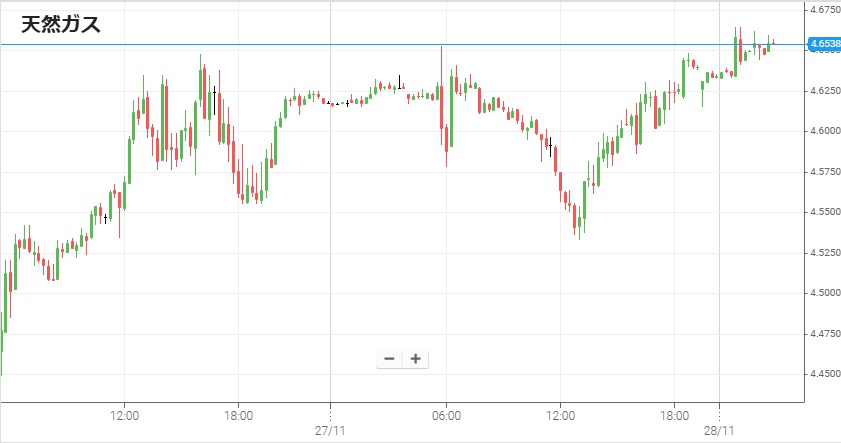The height and width of the screenshot is (443, 841).
Task: Click the 06:00 time axis label
Action: 445,414
